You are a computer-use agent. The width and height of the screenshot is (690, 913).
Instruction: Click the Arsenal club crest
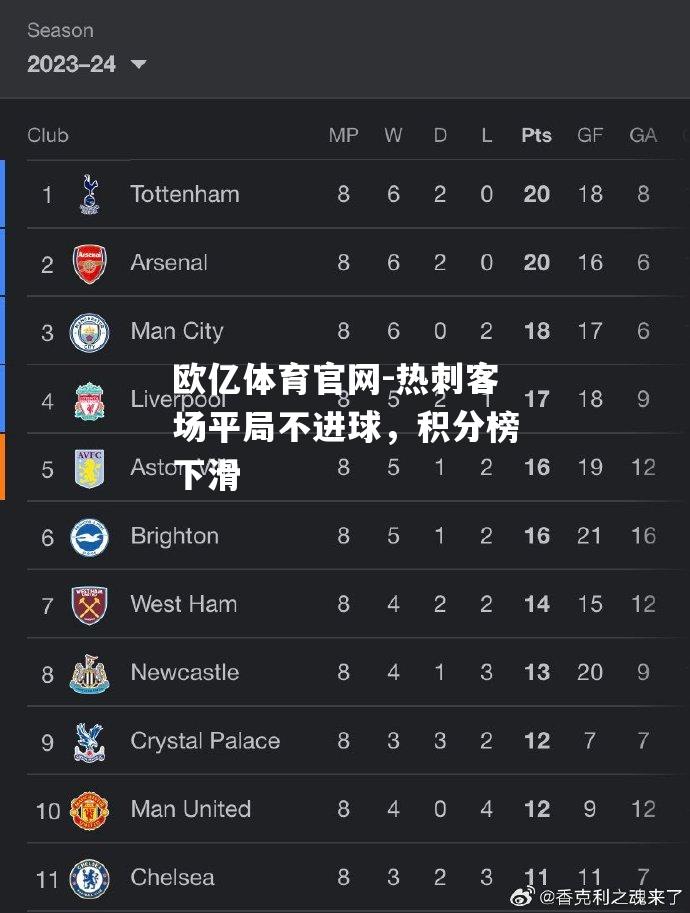point(89,263)
